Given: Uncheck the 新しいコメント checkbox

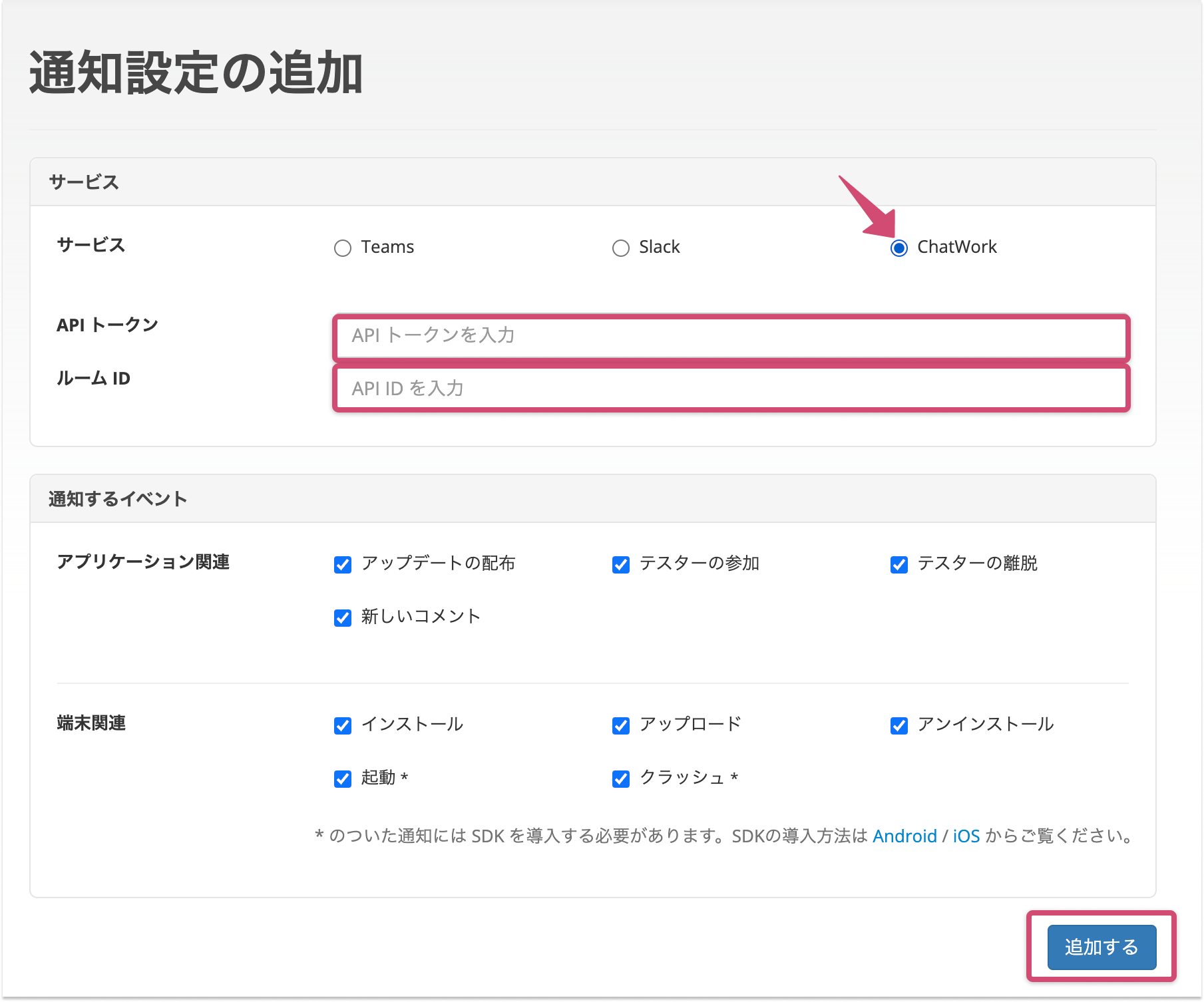Looking at the screenshot, I should click(x=343, y=618).
